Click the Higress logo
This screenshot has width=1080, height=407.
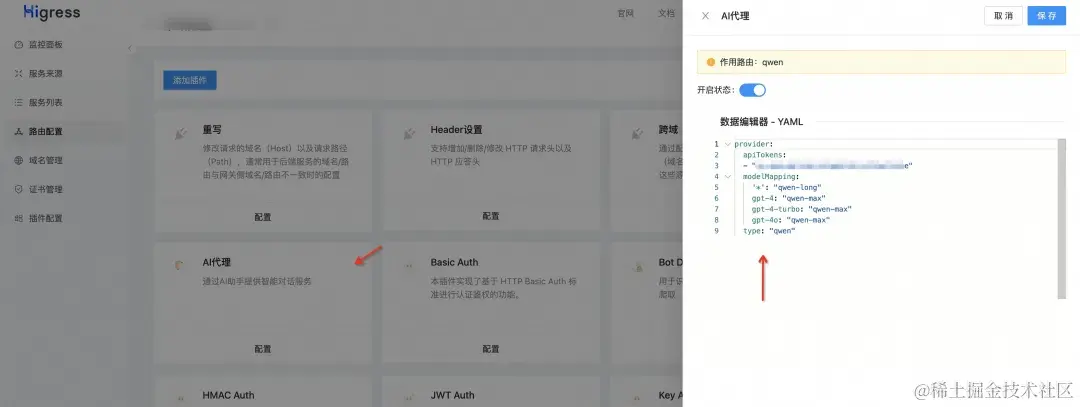[52, 12]
